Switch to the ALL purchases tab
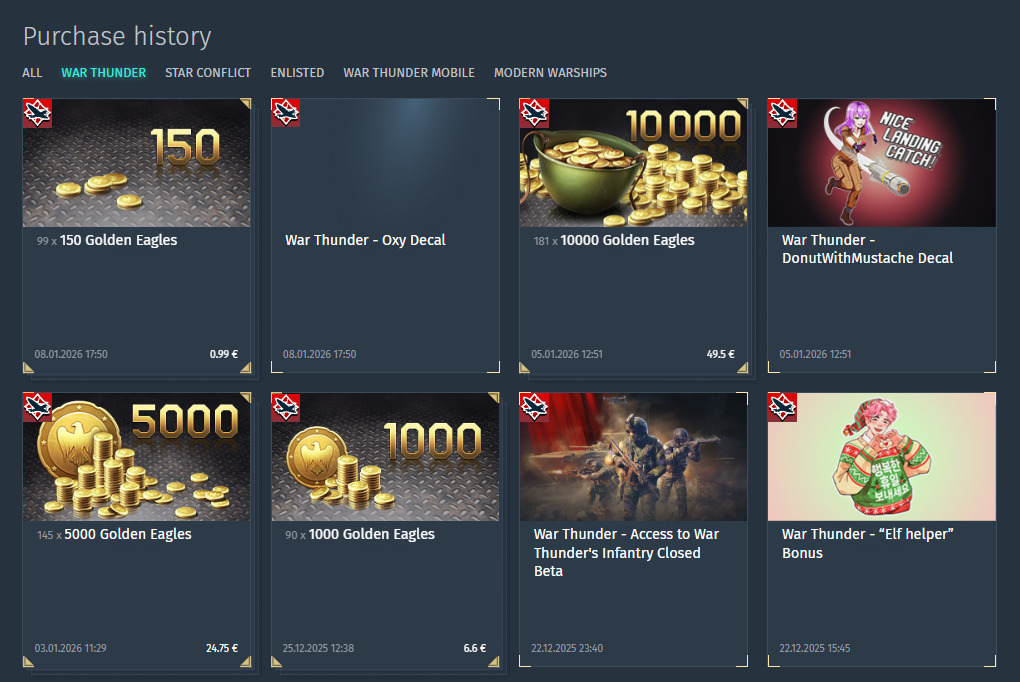The image size is (1020, 682). point(32,73)
